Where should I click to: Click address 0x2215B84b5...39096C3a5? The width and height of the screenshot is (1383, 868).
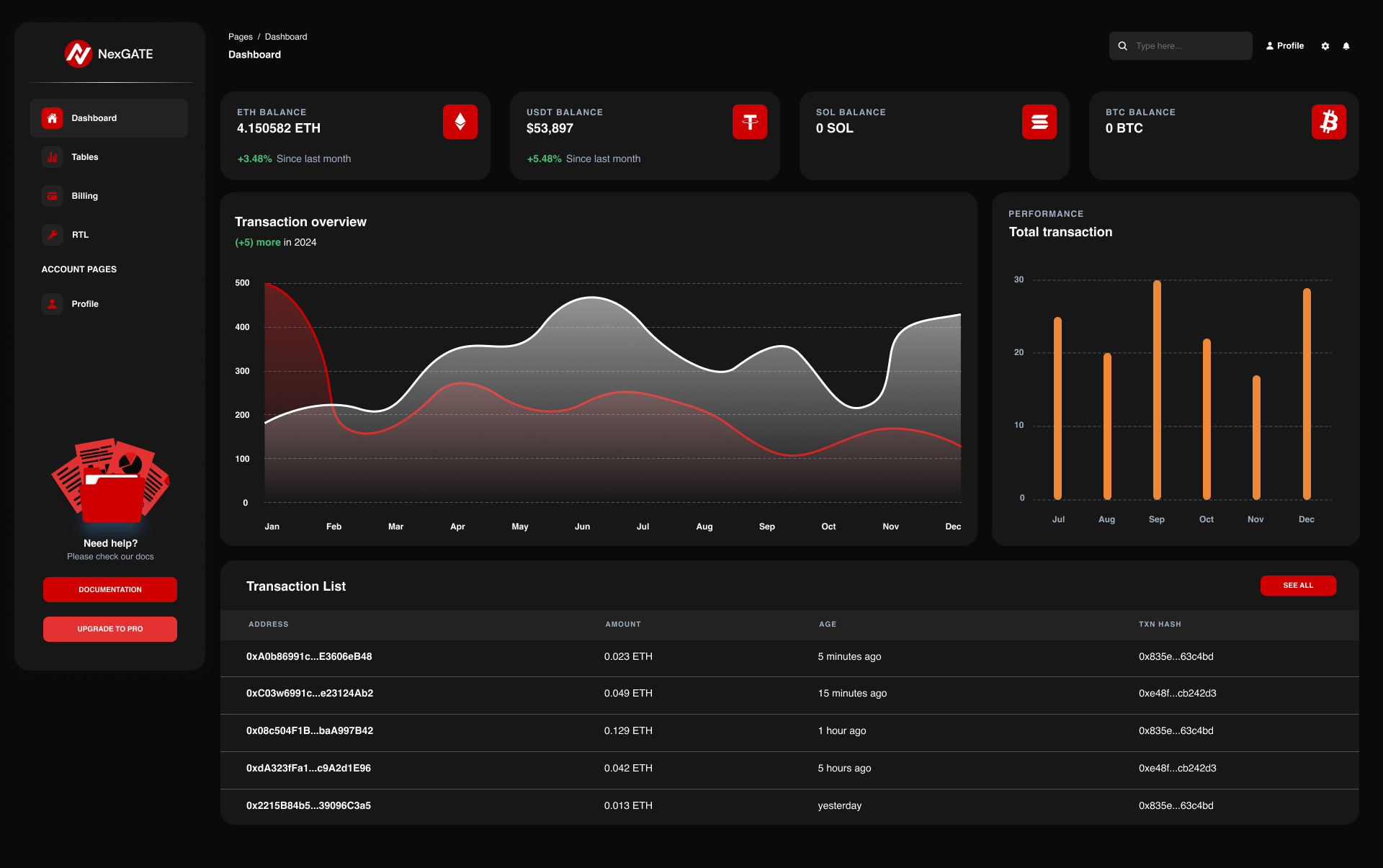click(x=308, y=805)
